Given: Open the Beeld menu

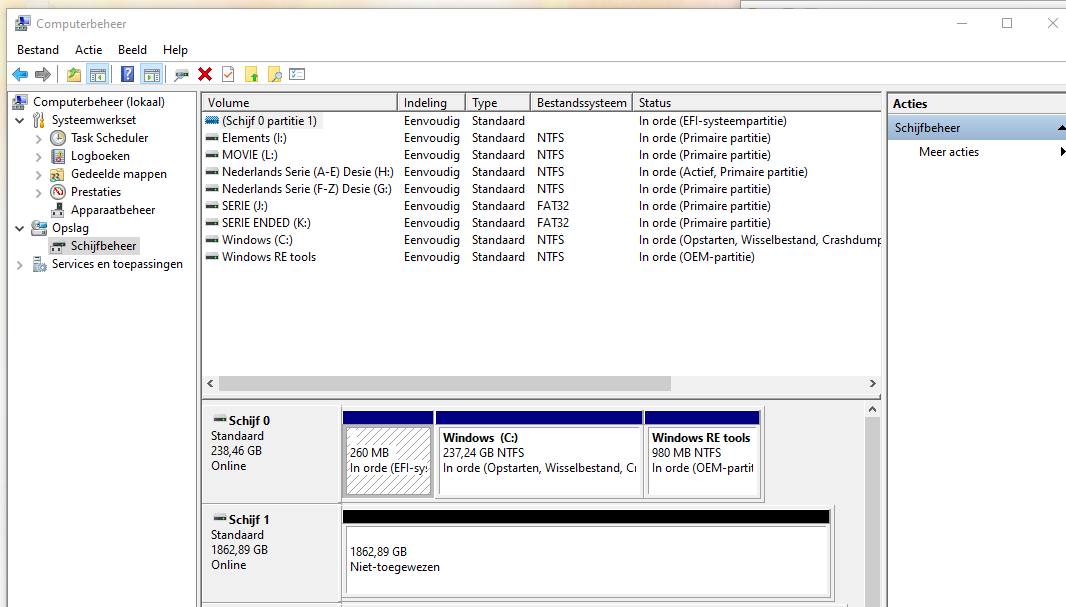Looking at the screenshot, I should (132, 50).
